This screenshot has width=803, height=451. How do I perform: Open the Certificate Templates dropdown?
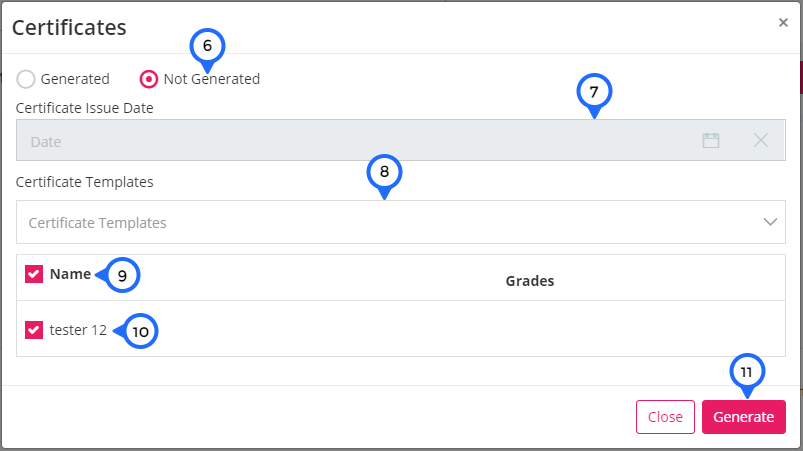(400, 222)
